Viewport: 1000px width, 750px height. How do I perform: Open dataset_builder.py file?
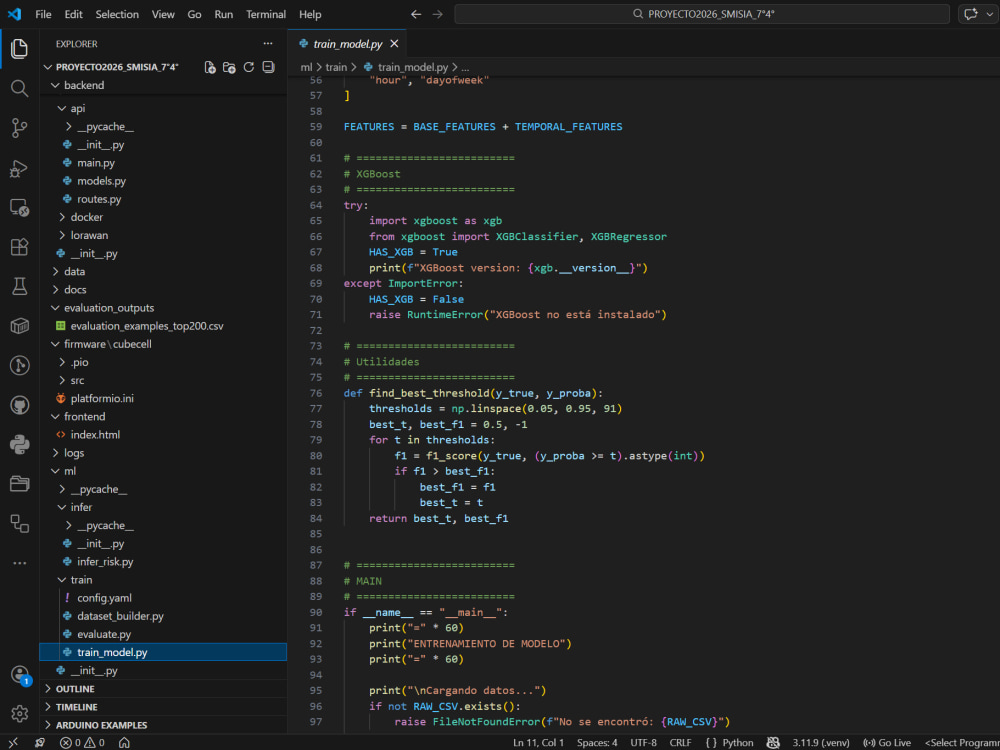tap(163, 616)
